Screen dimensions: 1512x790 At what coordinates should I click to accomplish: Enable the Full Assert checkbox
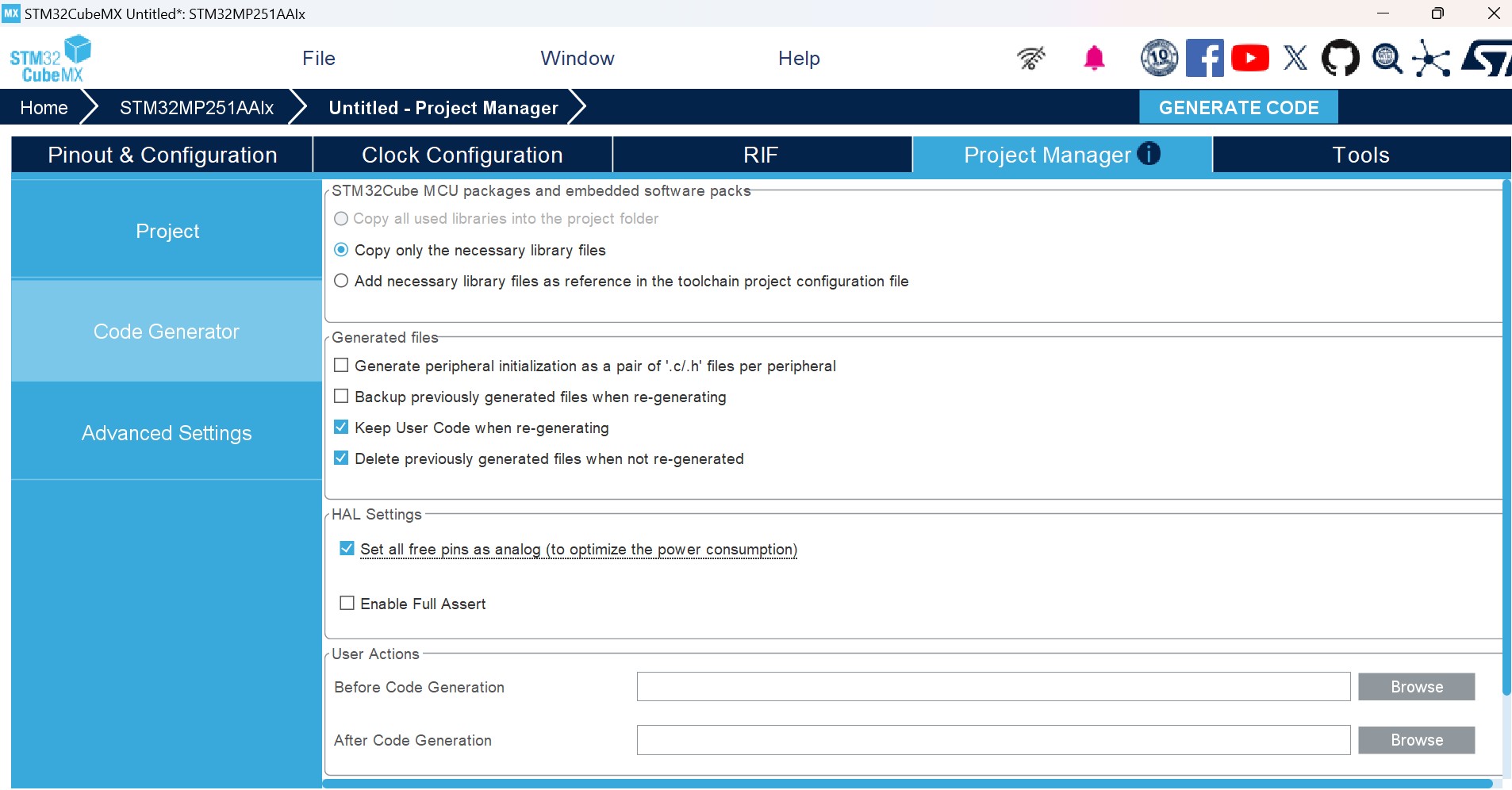(x=347, y=604)
